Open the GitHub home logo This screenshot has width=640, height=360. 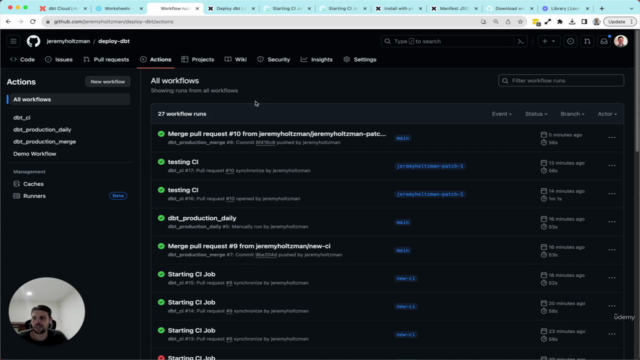[x=33, y=41]
